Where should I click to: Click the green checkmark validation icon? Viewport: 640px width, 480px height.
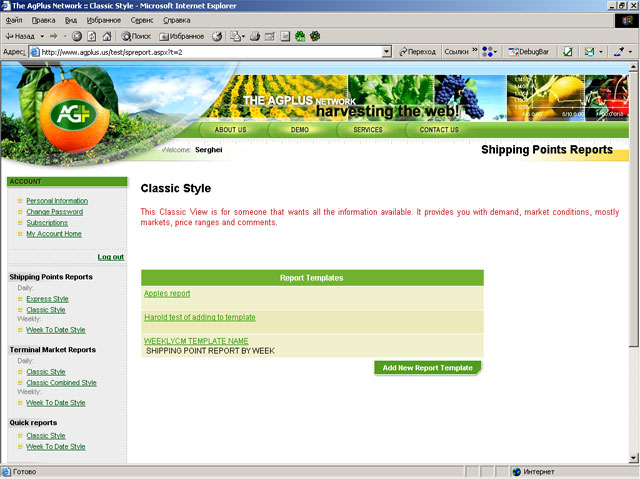(x=568, y=52)
